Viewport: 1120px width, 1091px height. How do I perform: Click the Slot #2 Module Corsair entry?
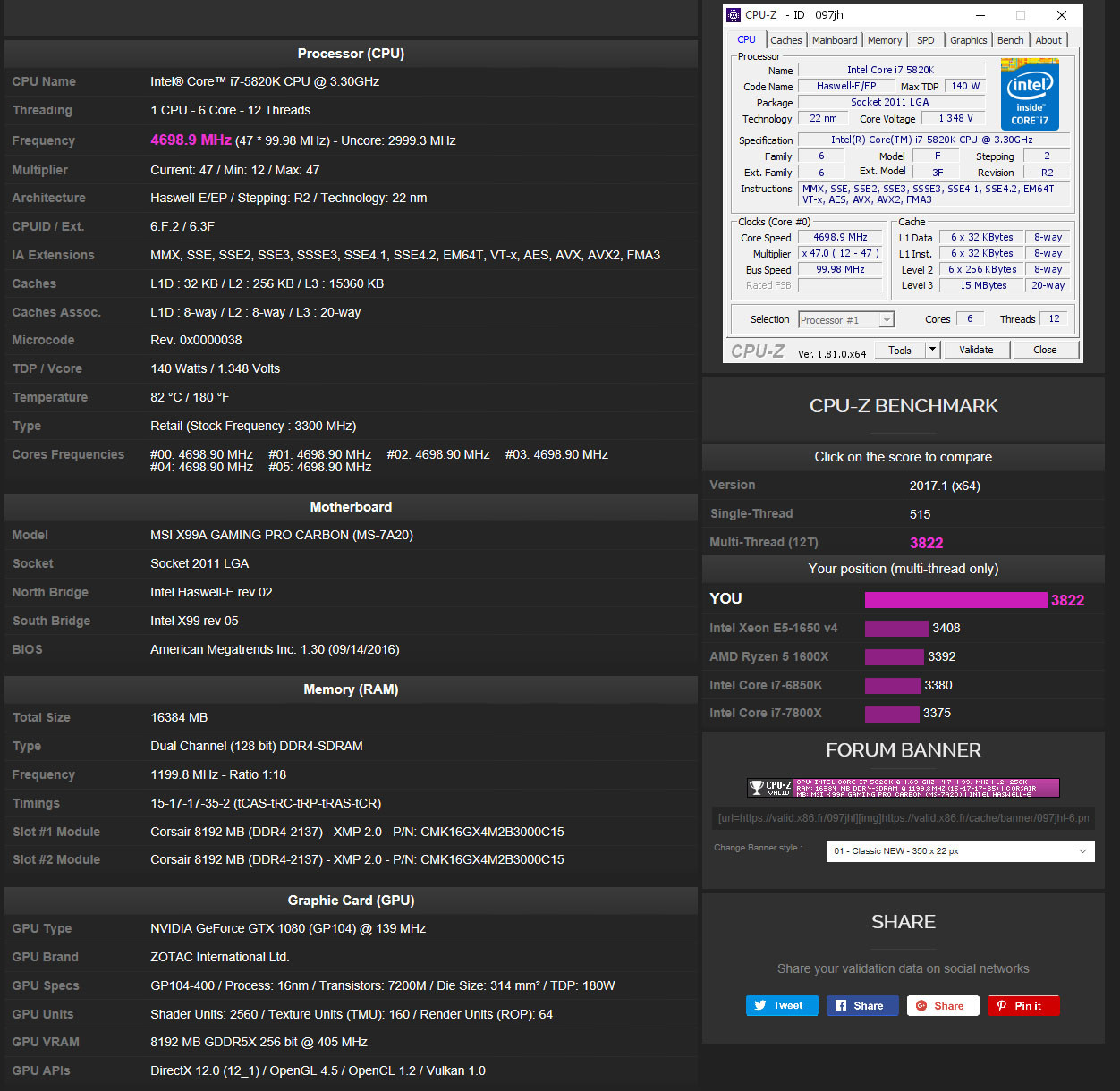click(x=357, y=859)
